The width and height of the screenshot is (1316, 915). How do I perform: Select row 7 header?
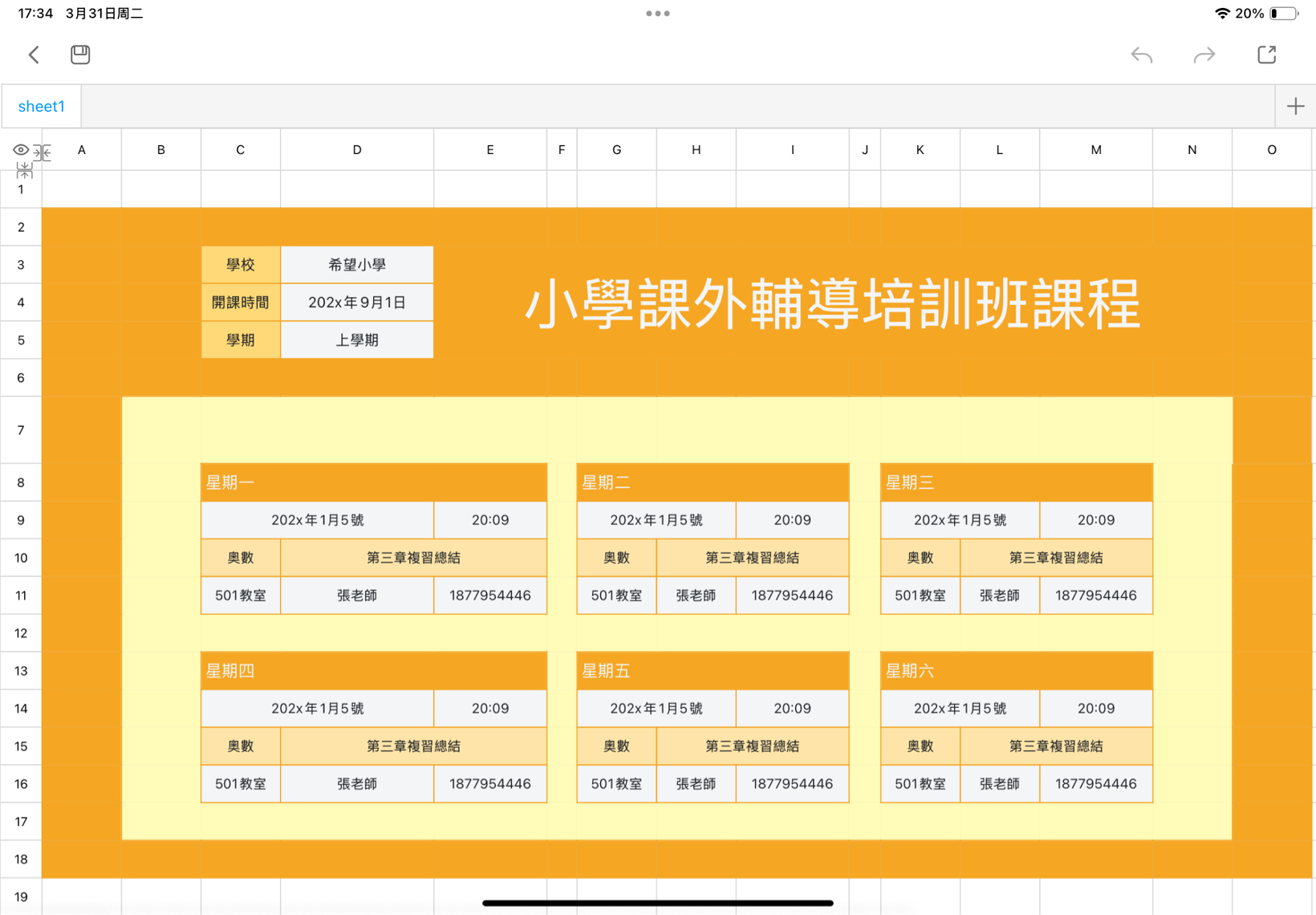click(21, 430)
